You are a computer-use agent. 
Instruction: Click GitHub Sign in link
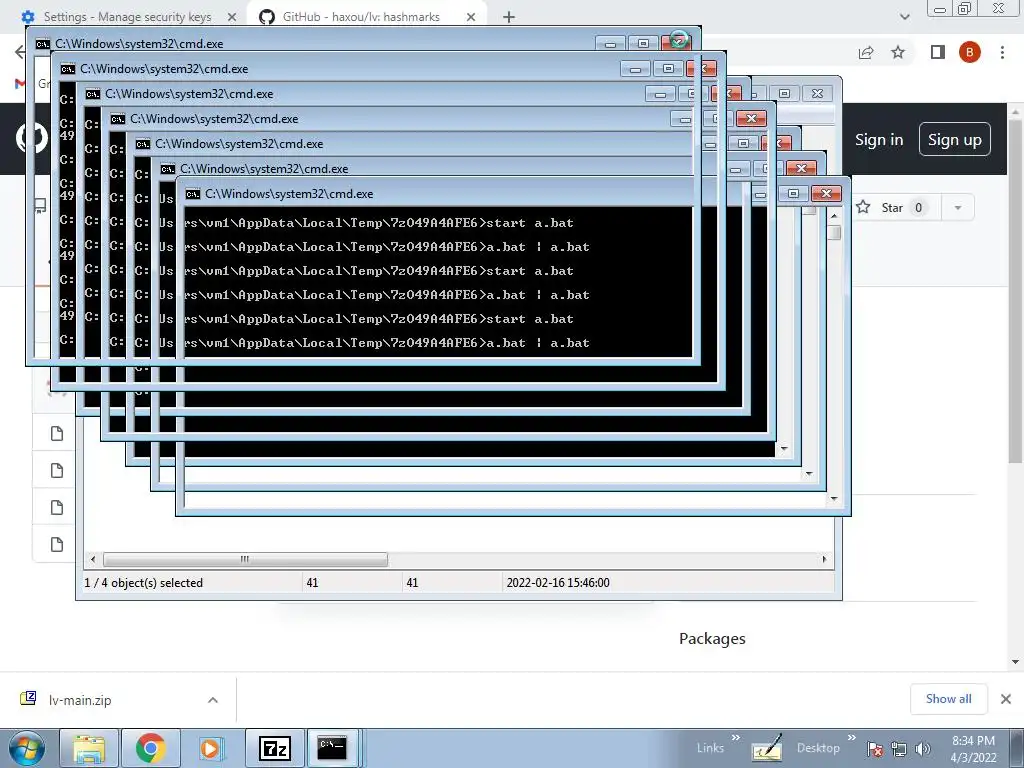(x=879, y=140)
